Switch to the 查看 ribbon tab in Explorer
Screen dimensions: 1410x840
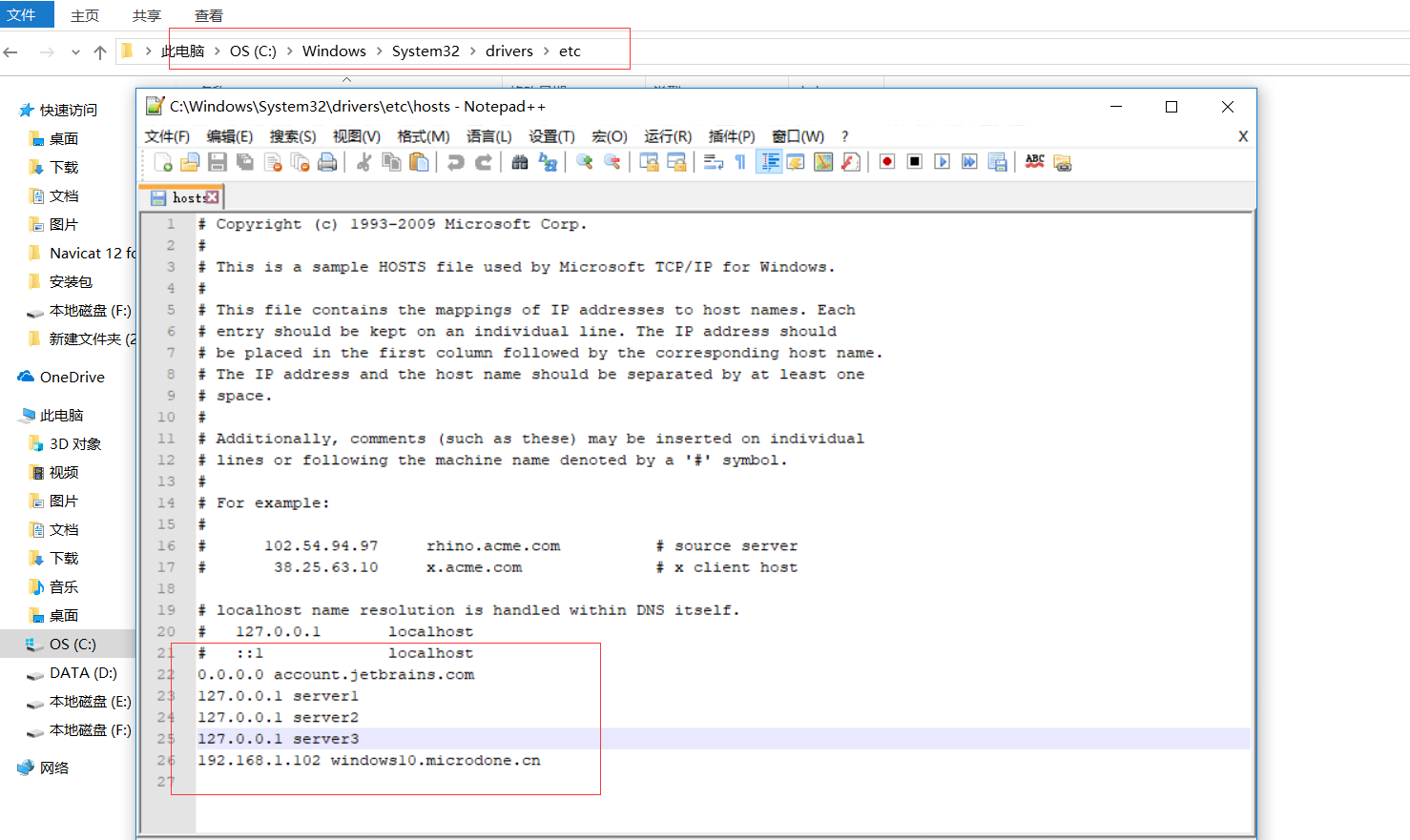point(209,15)
